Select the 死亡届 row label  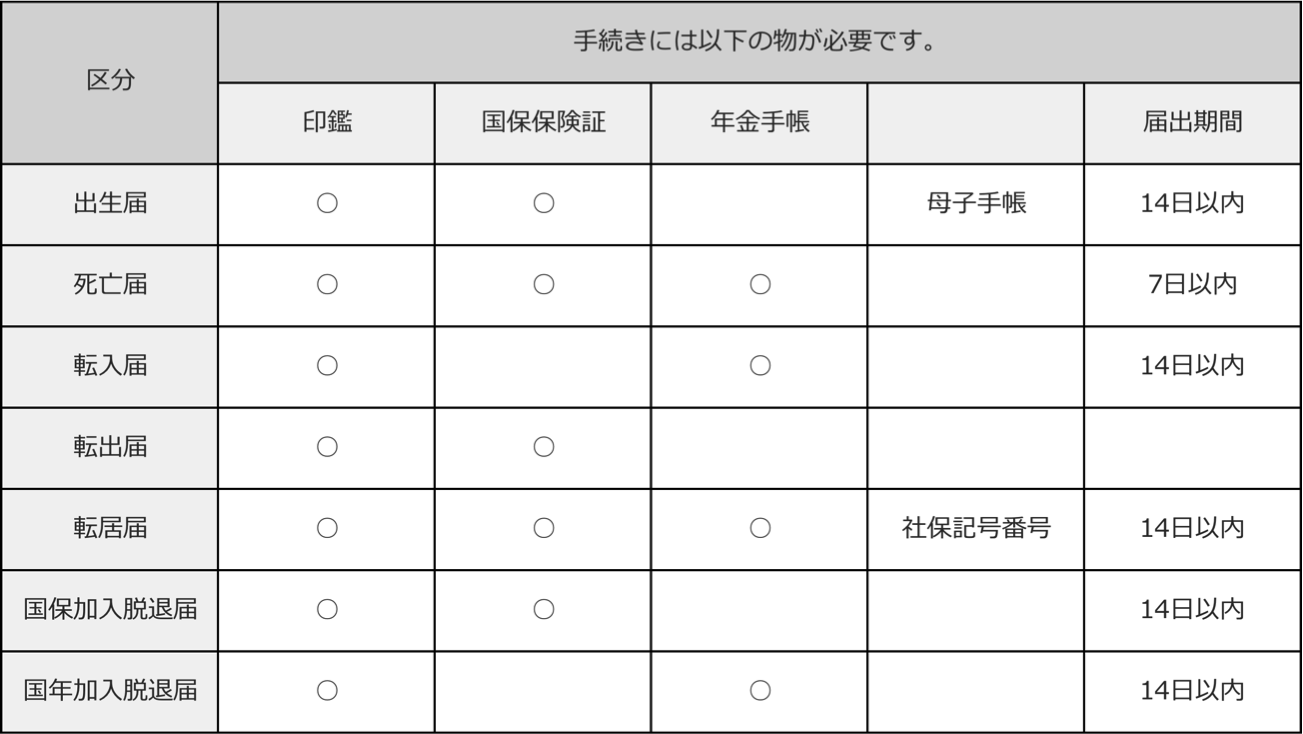pyautogui.click(x=110, y=284)
